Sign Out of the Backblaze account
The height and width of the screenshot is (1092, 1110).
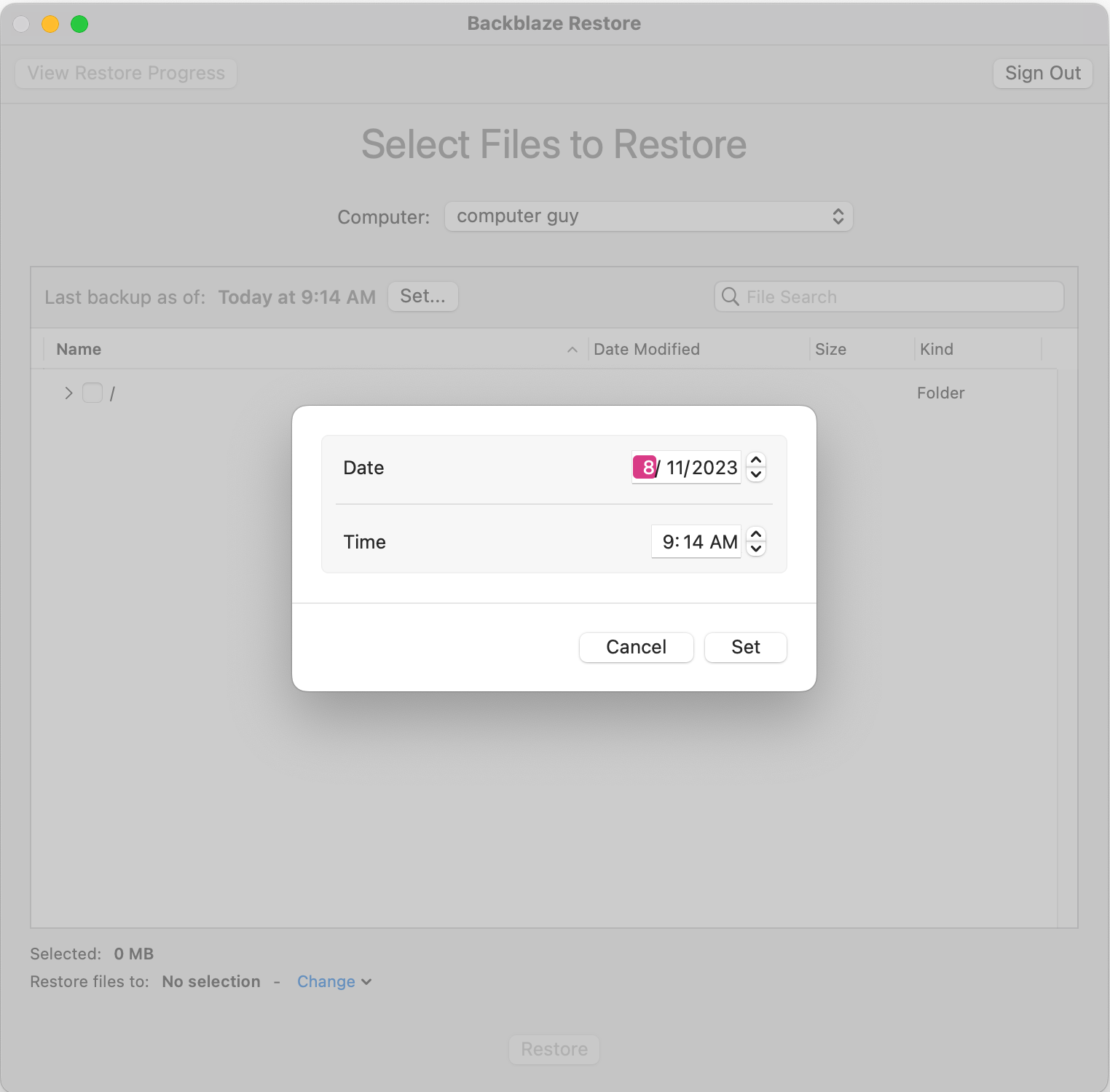pos(1043,73)
